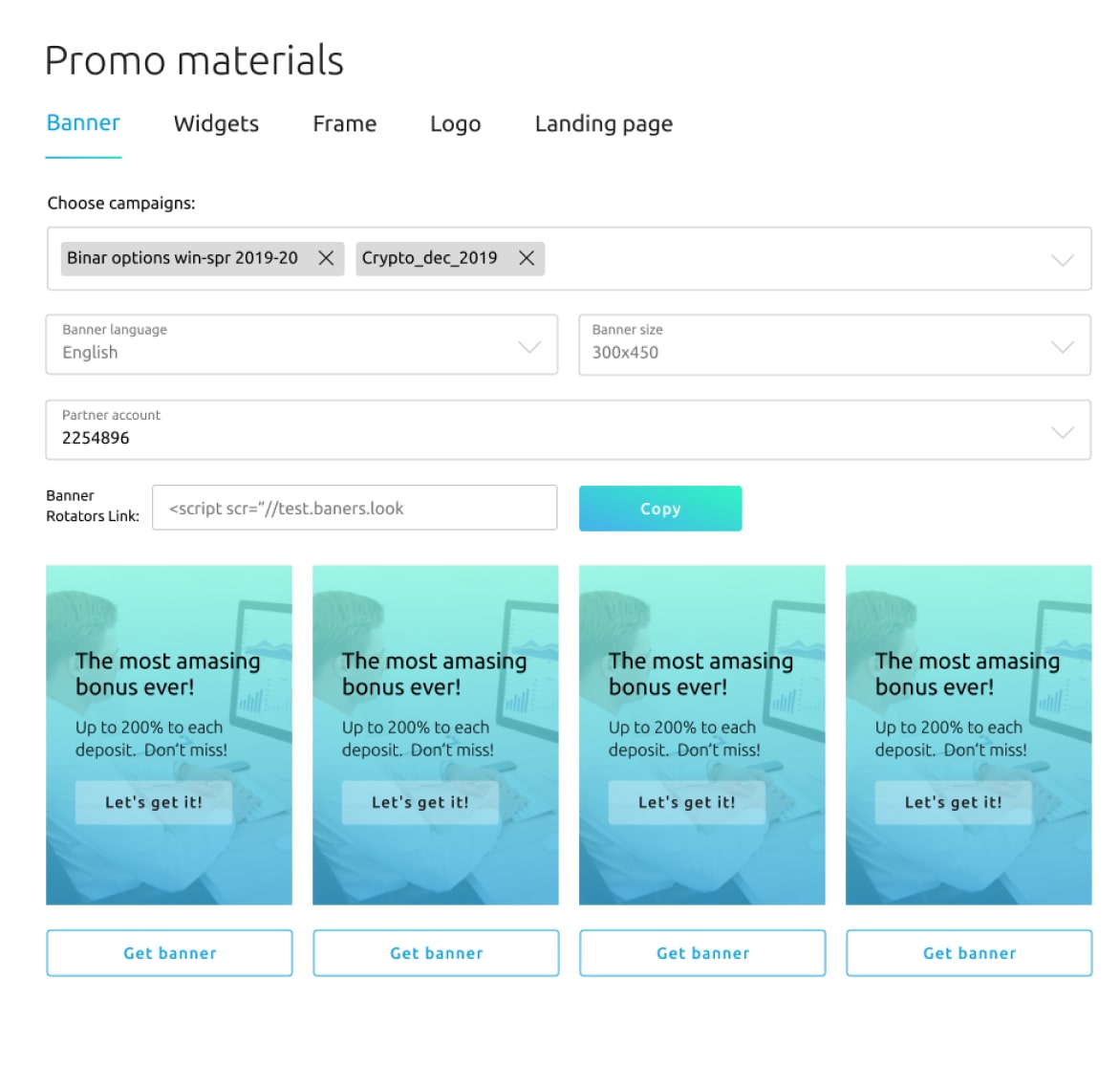1120x1087 pixels.
Task: Expand the Partner account dropdown
Action: (1062, 431)
